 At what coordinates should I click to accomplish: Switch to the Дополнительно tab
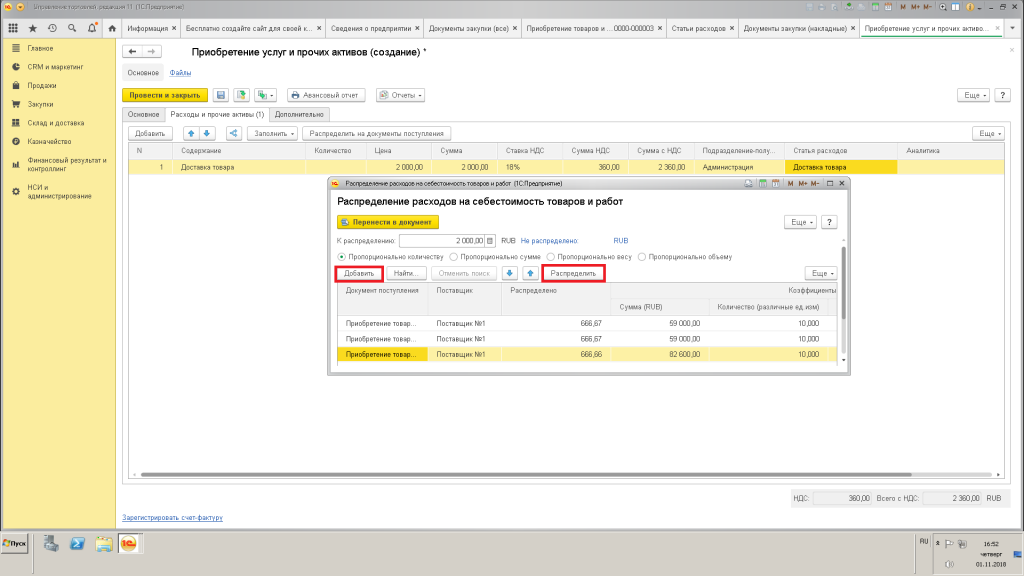[299, 114]
